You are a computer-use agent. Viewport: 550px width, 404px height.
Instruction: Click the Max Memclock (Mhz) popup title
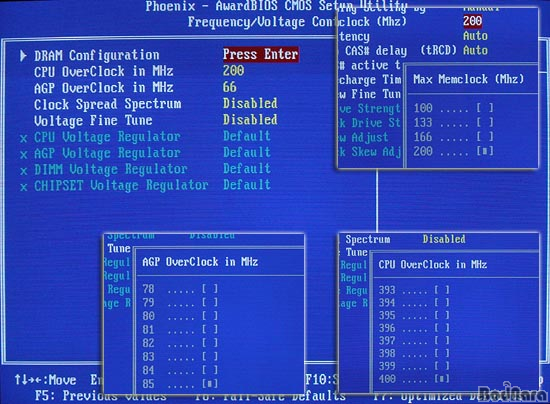point(469,79)
